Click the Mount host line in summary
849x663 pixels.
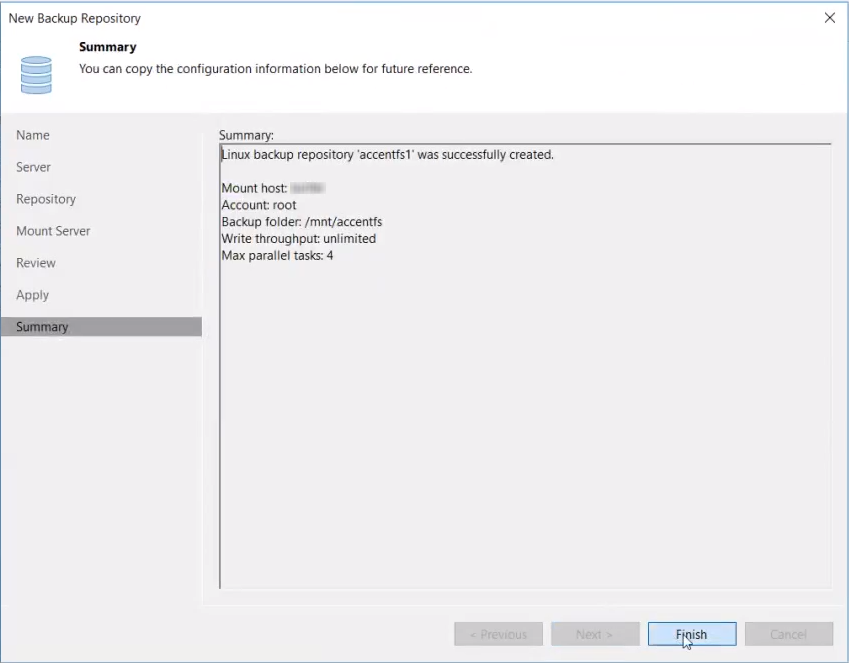273,188
